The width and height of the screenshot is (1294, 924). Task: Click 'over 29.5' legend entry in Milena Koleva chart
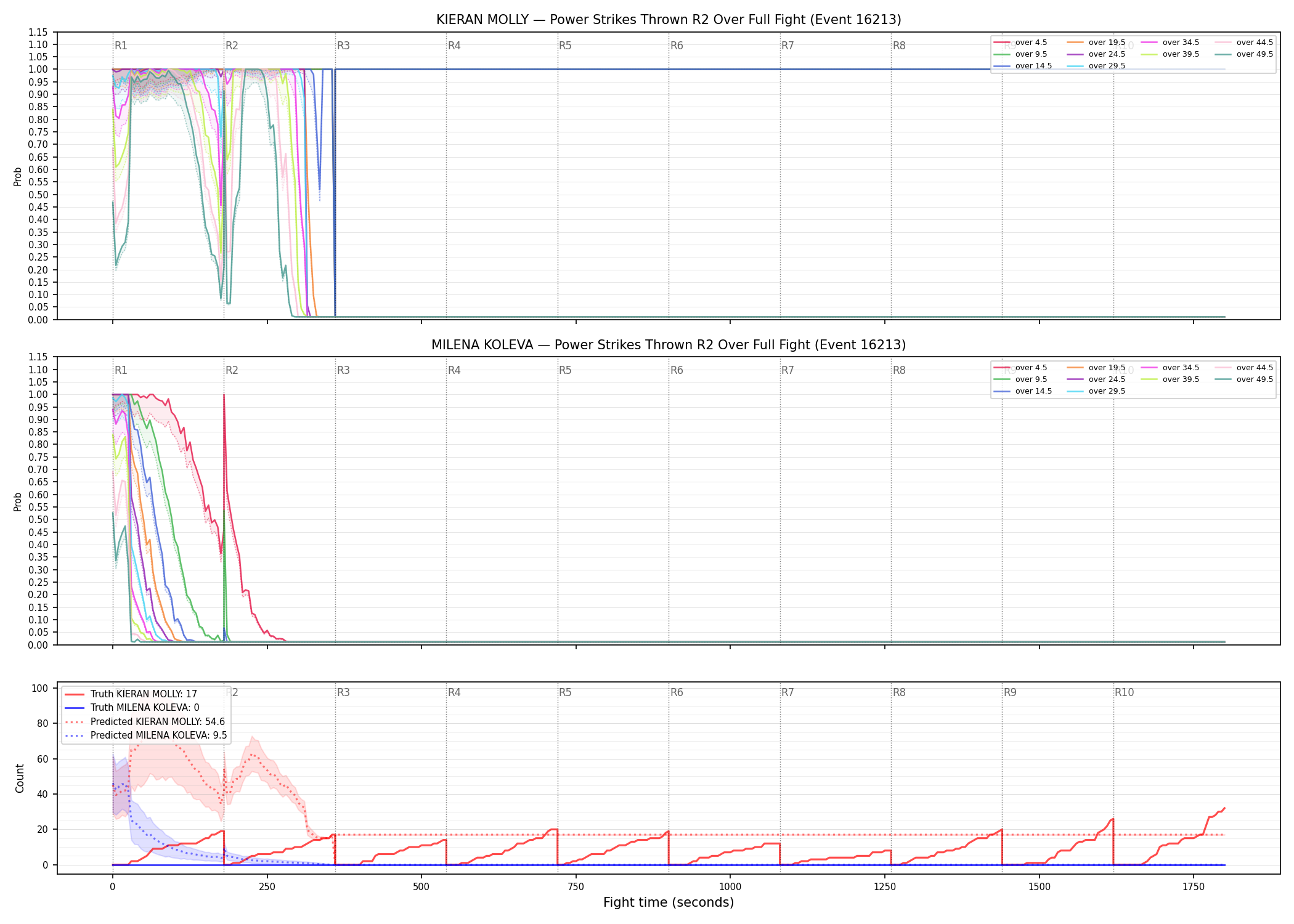click(x=1096, y=391)
